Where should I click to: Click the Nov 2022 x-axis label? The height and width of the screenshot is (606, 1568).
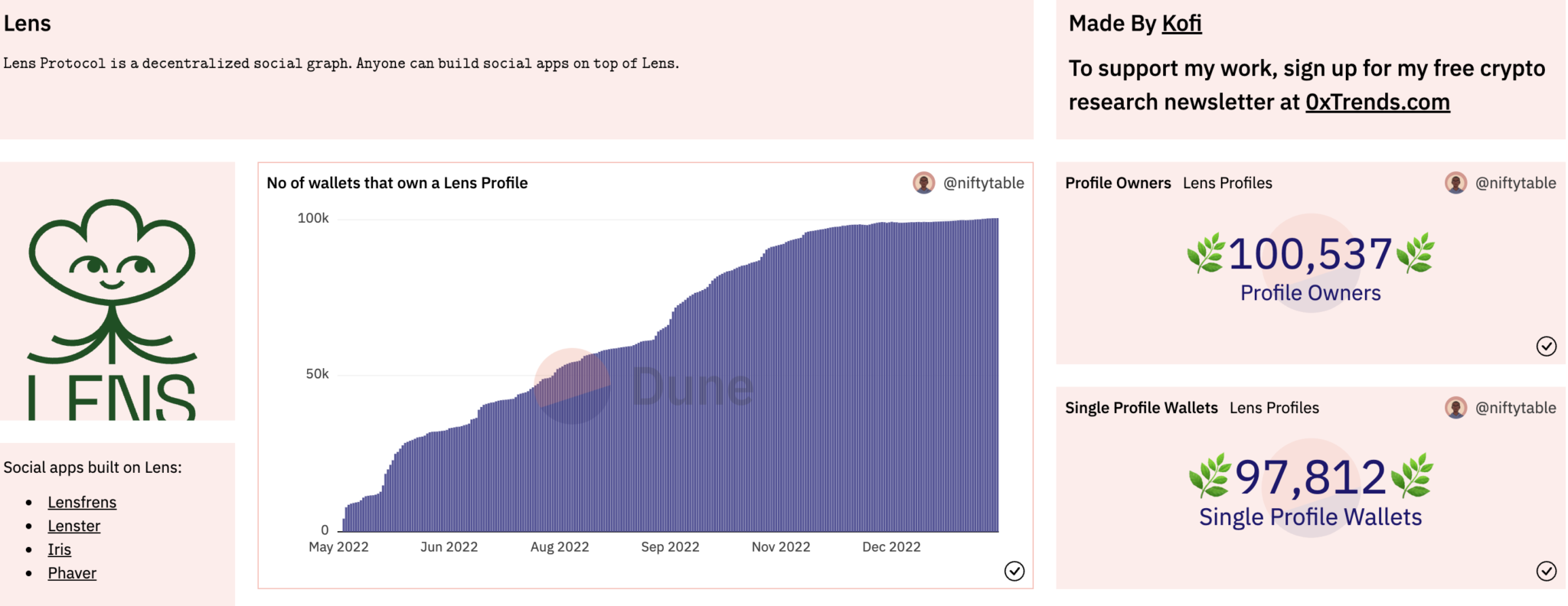click(x=781, y=547)
